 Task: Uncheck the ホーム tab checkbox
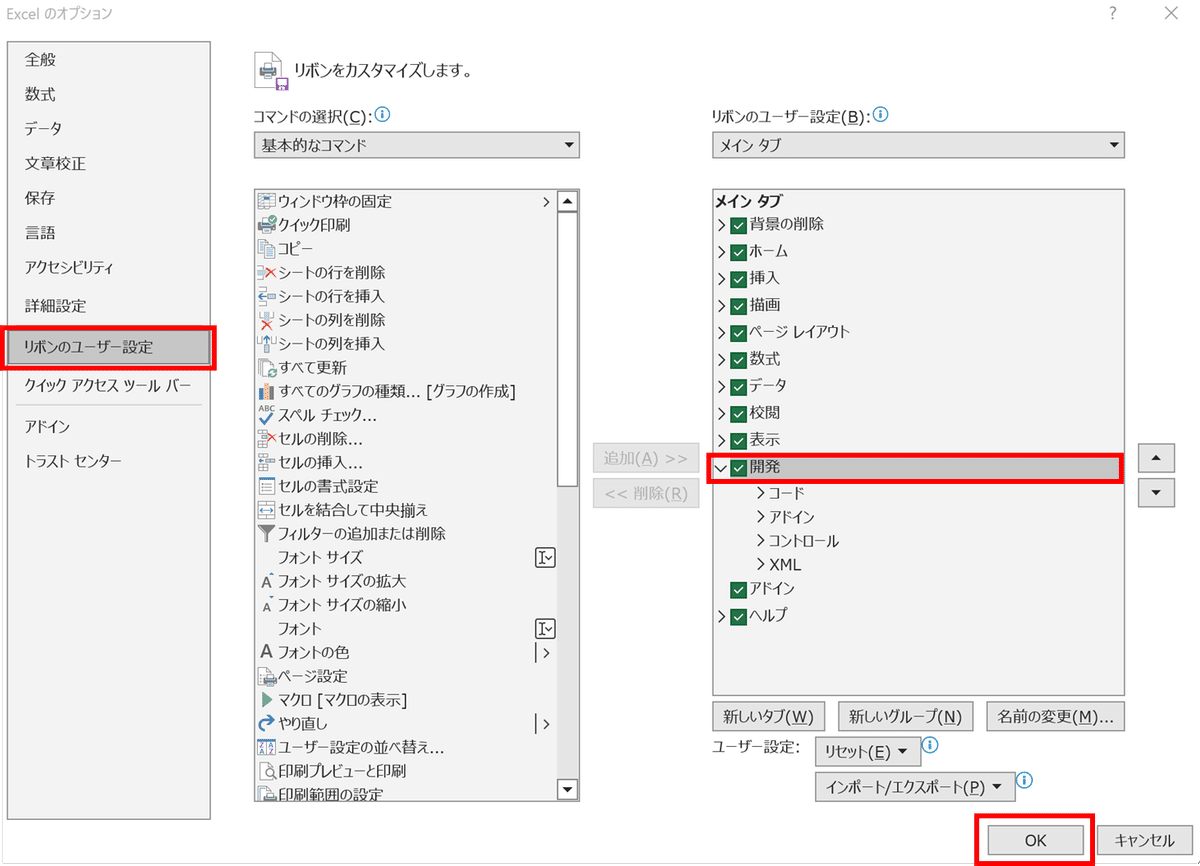point(739,252)
